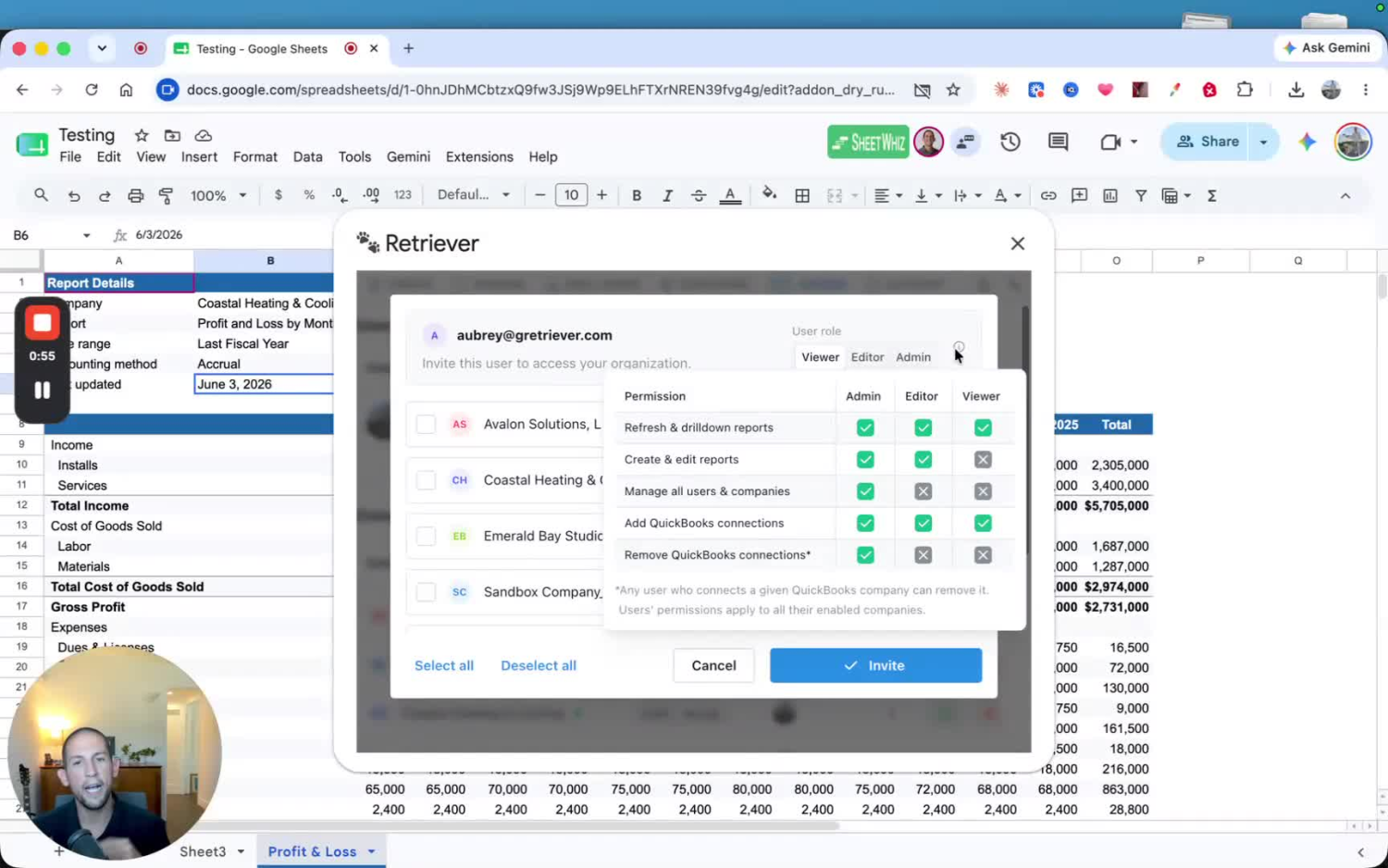Screen dimensions: 1388x868
Task: Move the Testing document via folder icon
Action: coord(172,135)
